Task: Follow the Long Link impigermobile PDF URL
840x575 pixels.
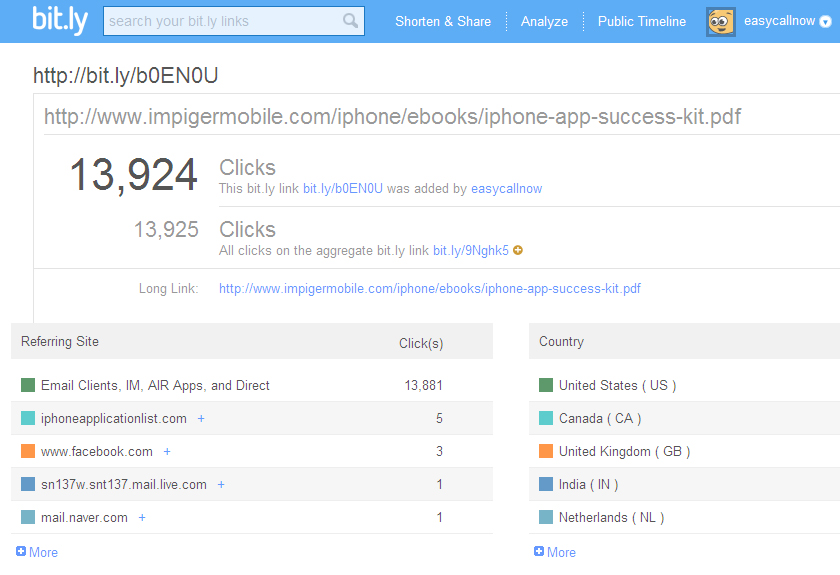Action: (x=430, y=289)
